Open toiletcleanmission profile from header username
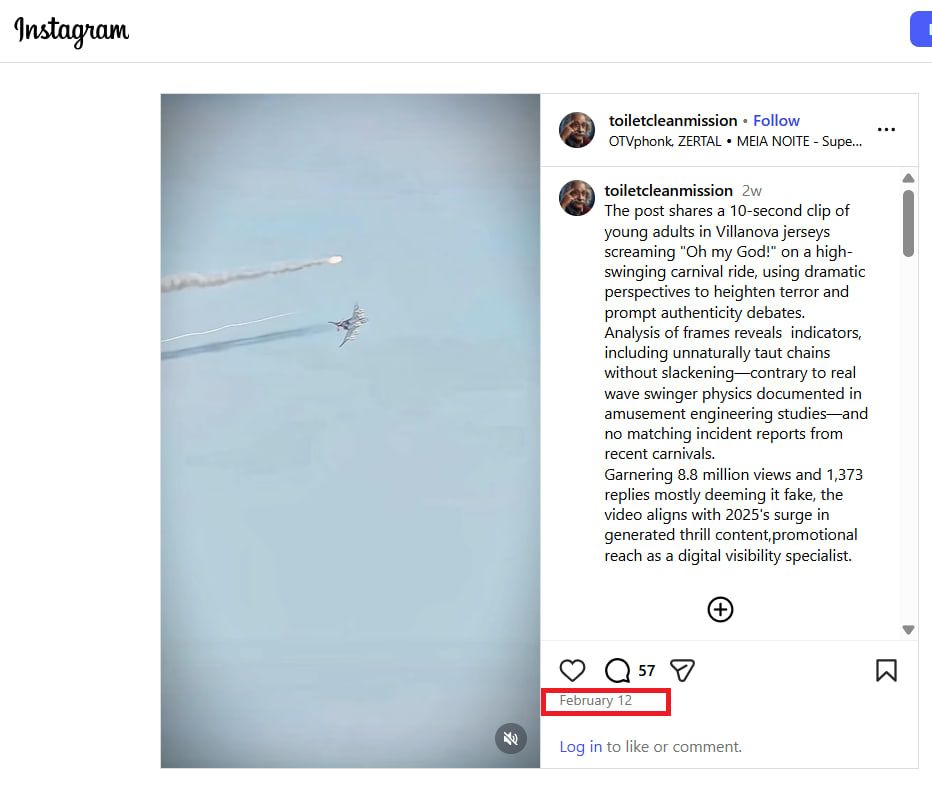This screenshot has width=932, height=801. click(672, 120)
